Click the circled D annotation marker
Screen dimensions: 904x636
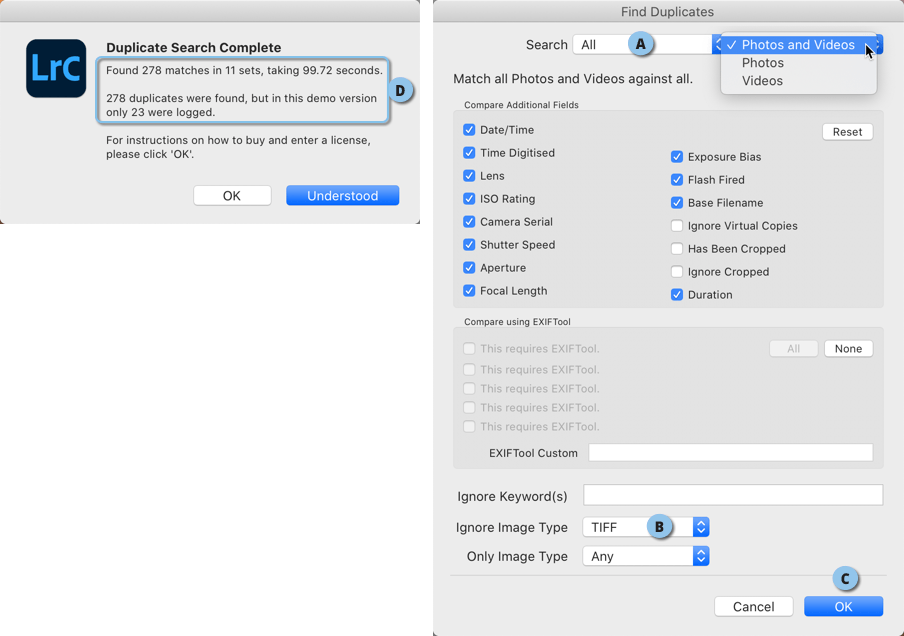[x=401, y=91]
